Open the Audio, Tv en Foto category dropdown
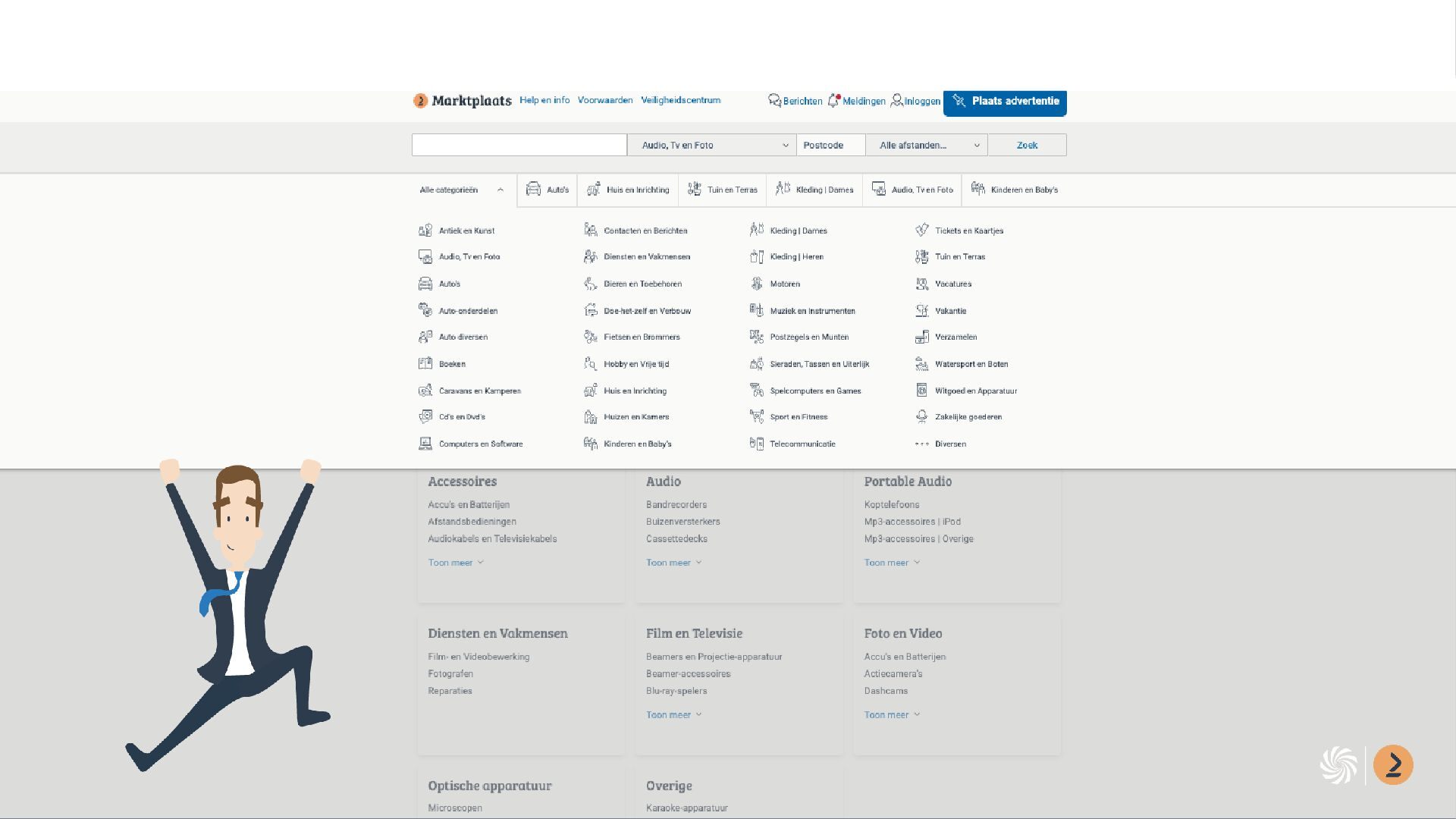1456x819 pixels. tap(711, 145)
